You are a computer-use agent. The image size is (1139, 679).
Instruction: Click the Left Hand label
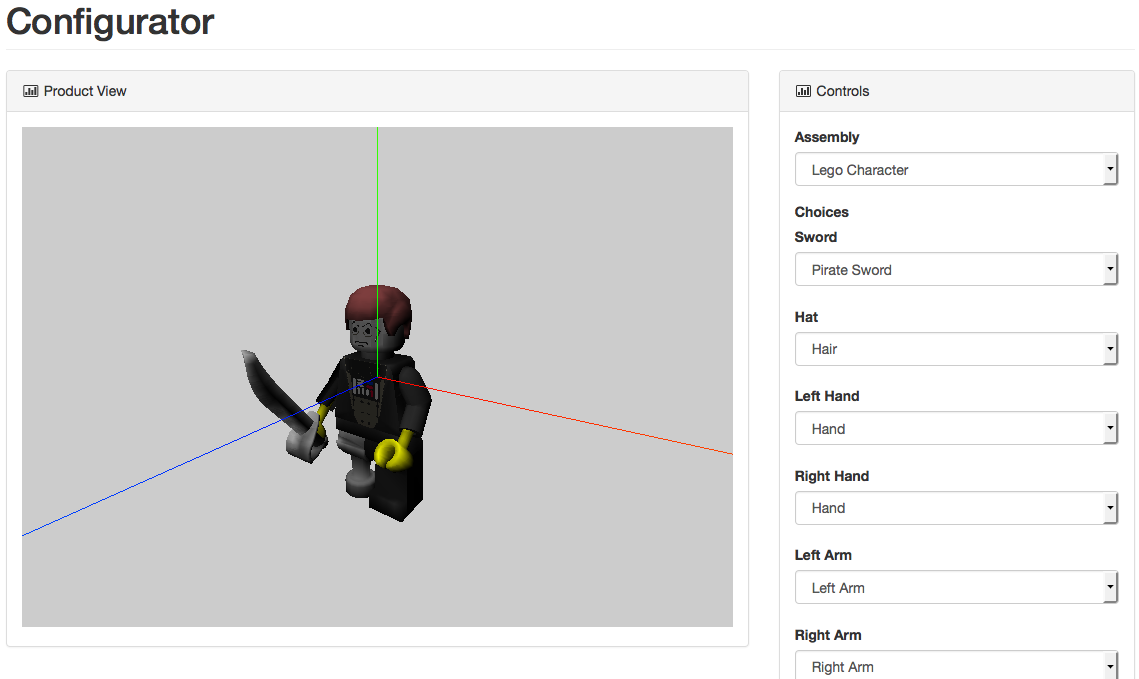827,397
